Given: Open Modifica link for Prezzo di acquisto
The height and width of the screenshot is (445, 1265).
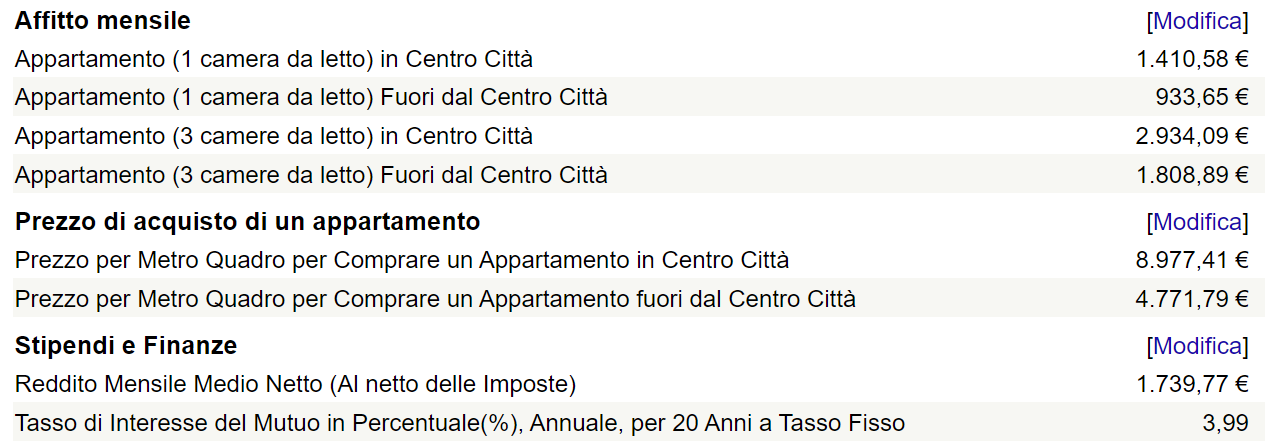Looking at the screenshot, I should (x=1197, y=222).
